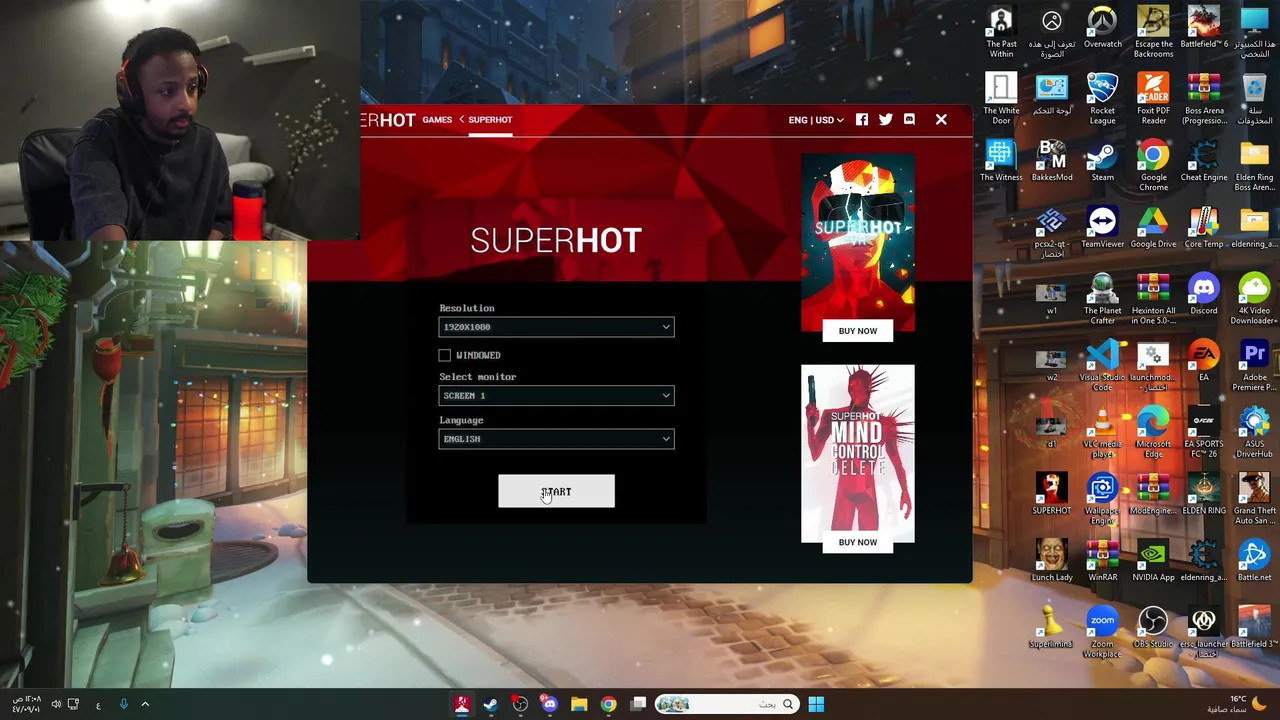This screenshot has height=720, width=1280.
Task: Open SUPERHOT launcher's Twitter icon
Action: coord(886,120)
